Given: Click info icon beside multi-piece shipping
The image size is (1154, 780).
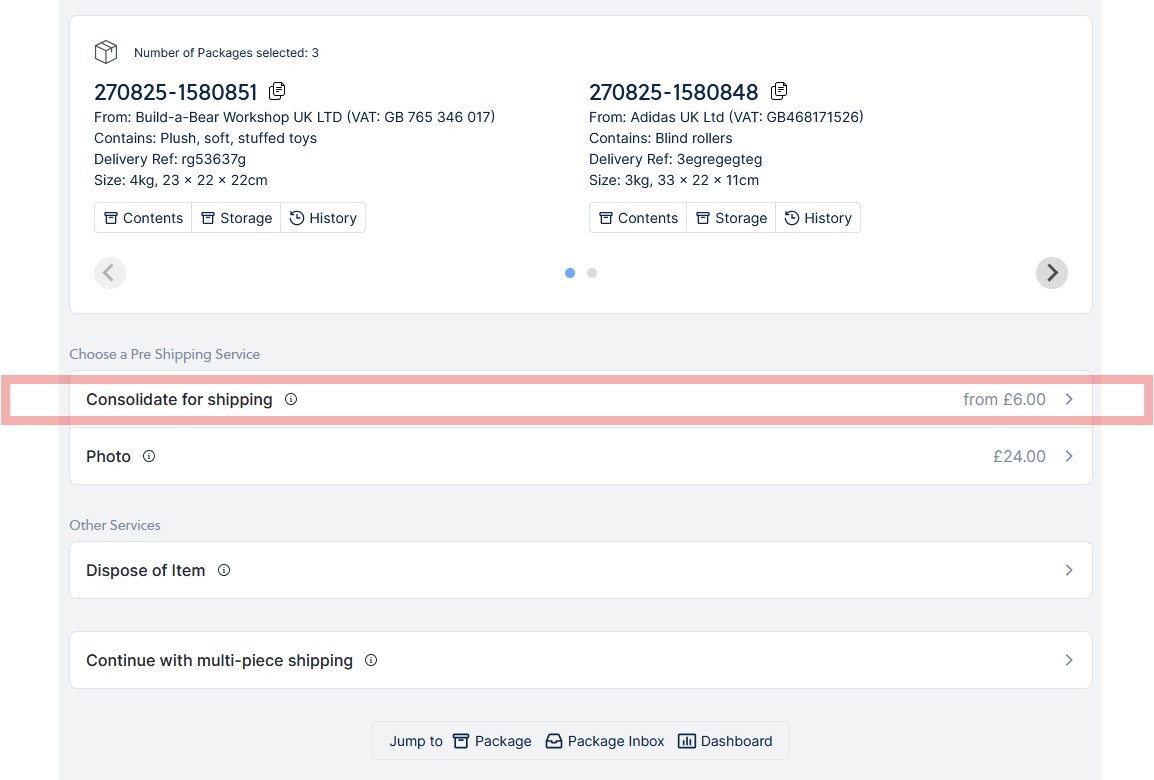Looking at the screenshot, I should [371, 660].
